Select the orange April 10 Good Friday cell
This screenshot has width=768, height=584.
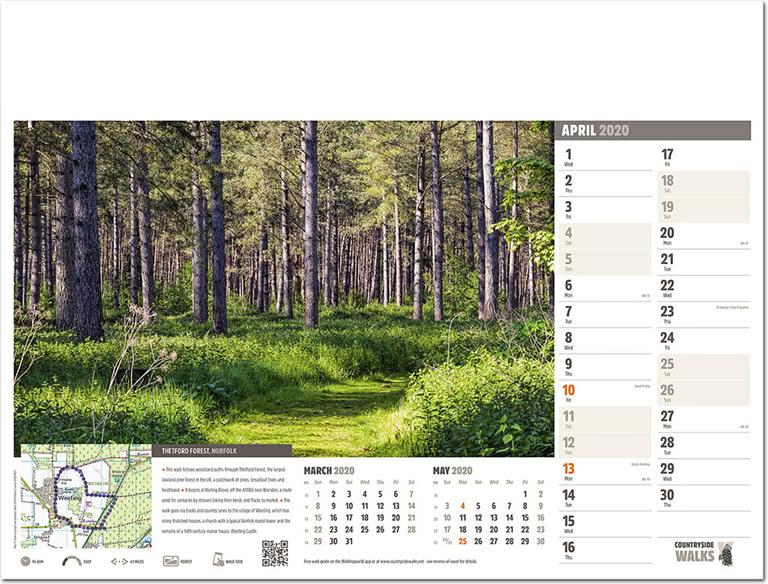[605, 393]
